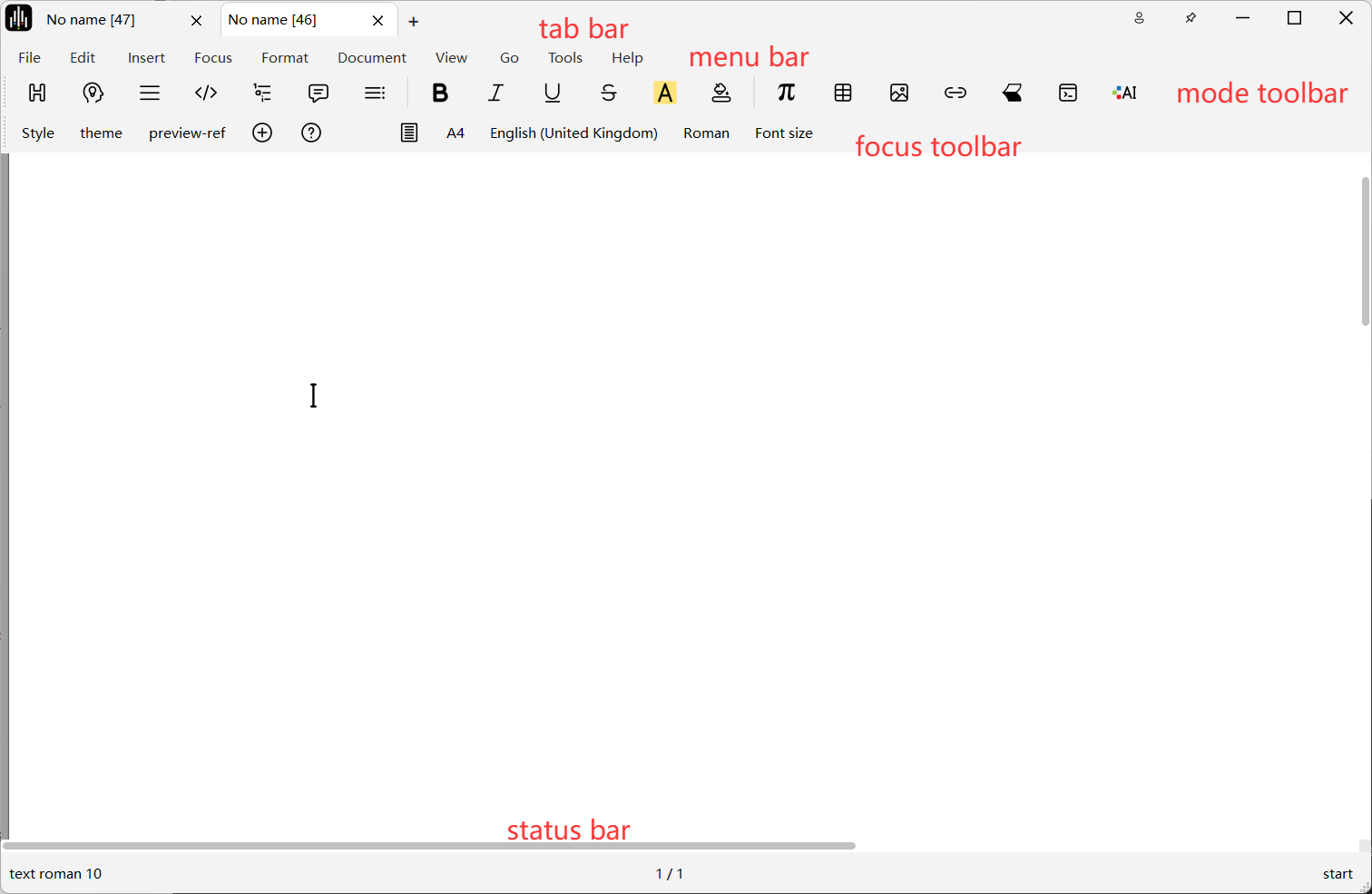Viewport: 1372px width, 894px height.
Task: Toggle italic formatting
Action: [496, 93]
